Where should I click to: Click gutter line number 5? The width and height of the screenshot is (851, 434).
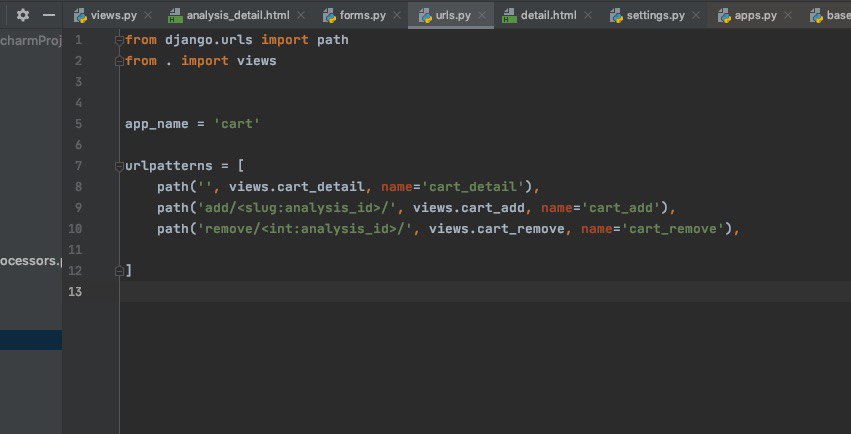pos(78,124)
